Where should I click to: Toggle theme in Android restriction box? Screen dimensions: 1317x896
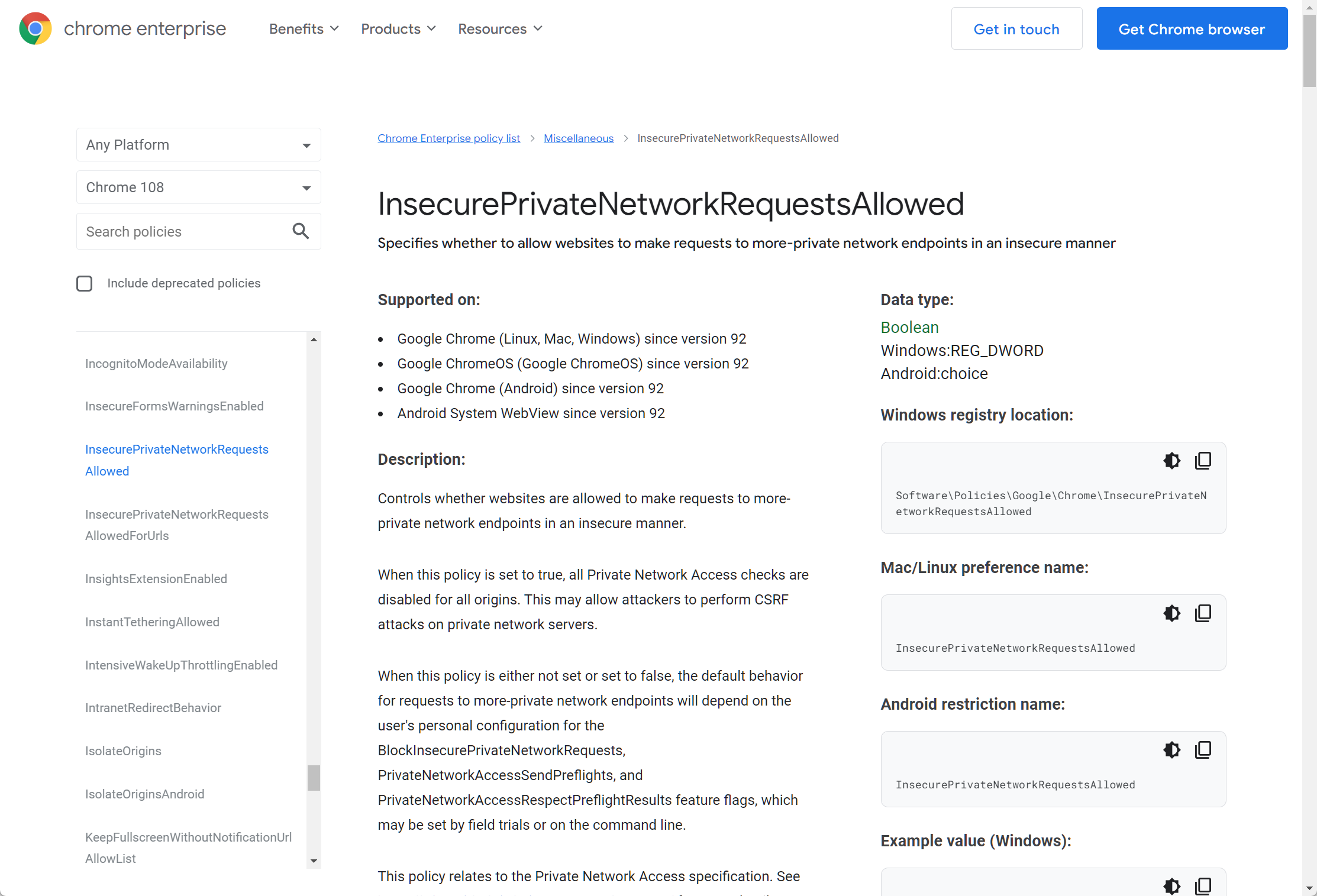coord(1171,750)
